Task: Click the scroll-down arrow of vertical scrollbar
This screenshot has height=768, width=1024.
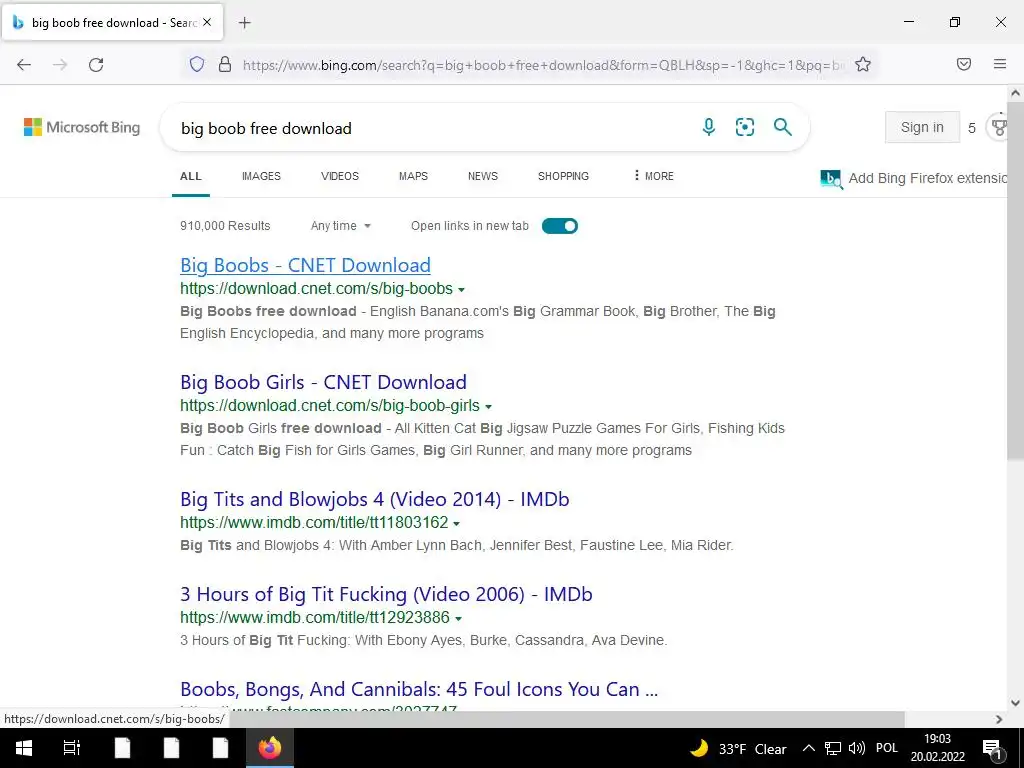Action: [x=1016, y=703]
